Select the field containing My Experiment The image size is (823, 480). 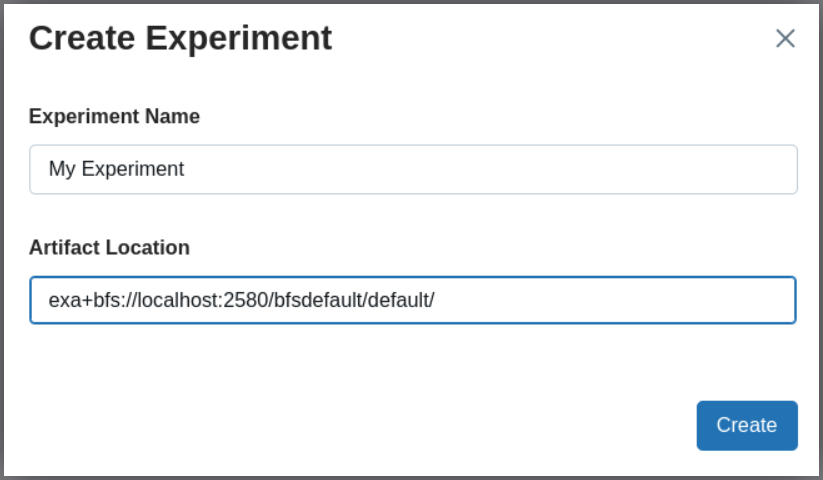click(x=413, y=169)
